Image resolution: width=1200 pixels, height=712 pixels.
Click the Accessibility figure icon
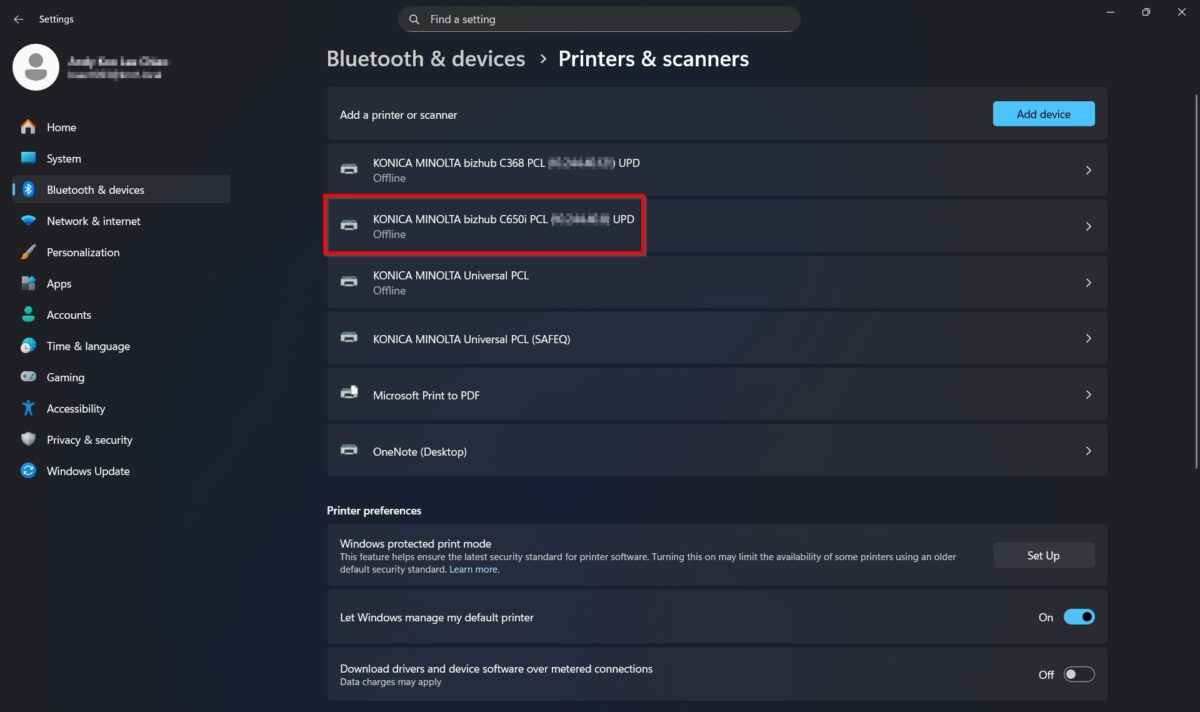pos(28,408)
